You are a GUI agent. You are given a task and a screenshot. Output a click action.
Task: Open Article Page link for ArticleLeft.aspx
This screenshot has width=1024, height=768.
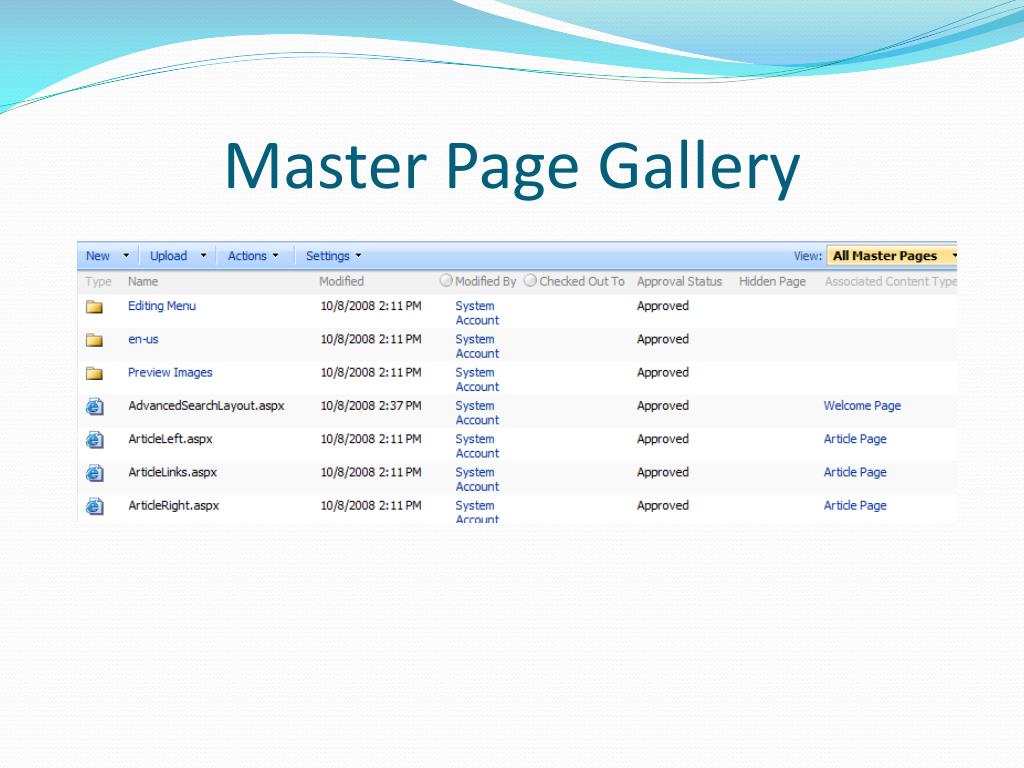(x=855, y=439)
